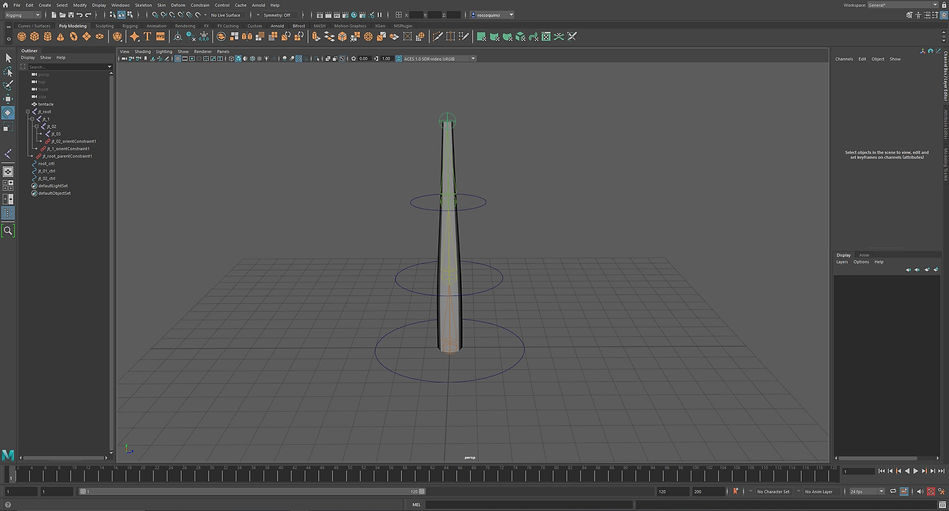Click the Multi-Cut shelf tool icon
The image size is (949, 511).
point(438,37)
